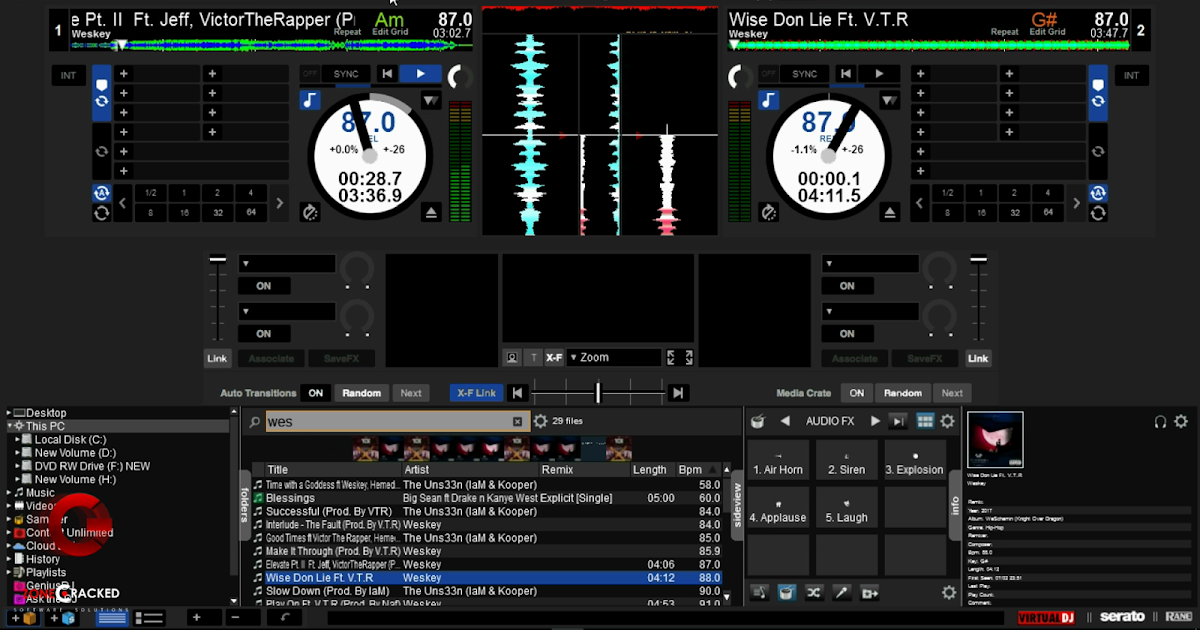
Task: Add first cue point on left deck
Action: (123, 74)
